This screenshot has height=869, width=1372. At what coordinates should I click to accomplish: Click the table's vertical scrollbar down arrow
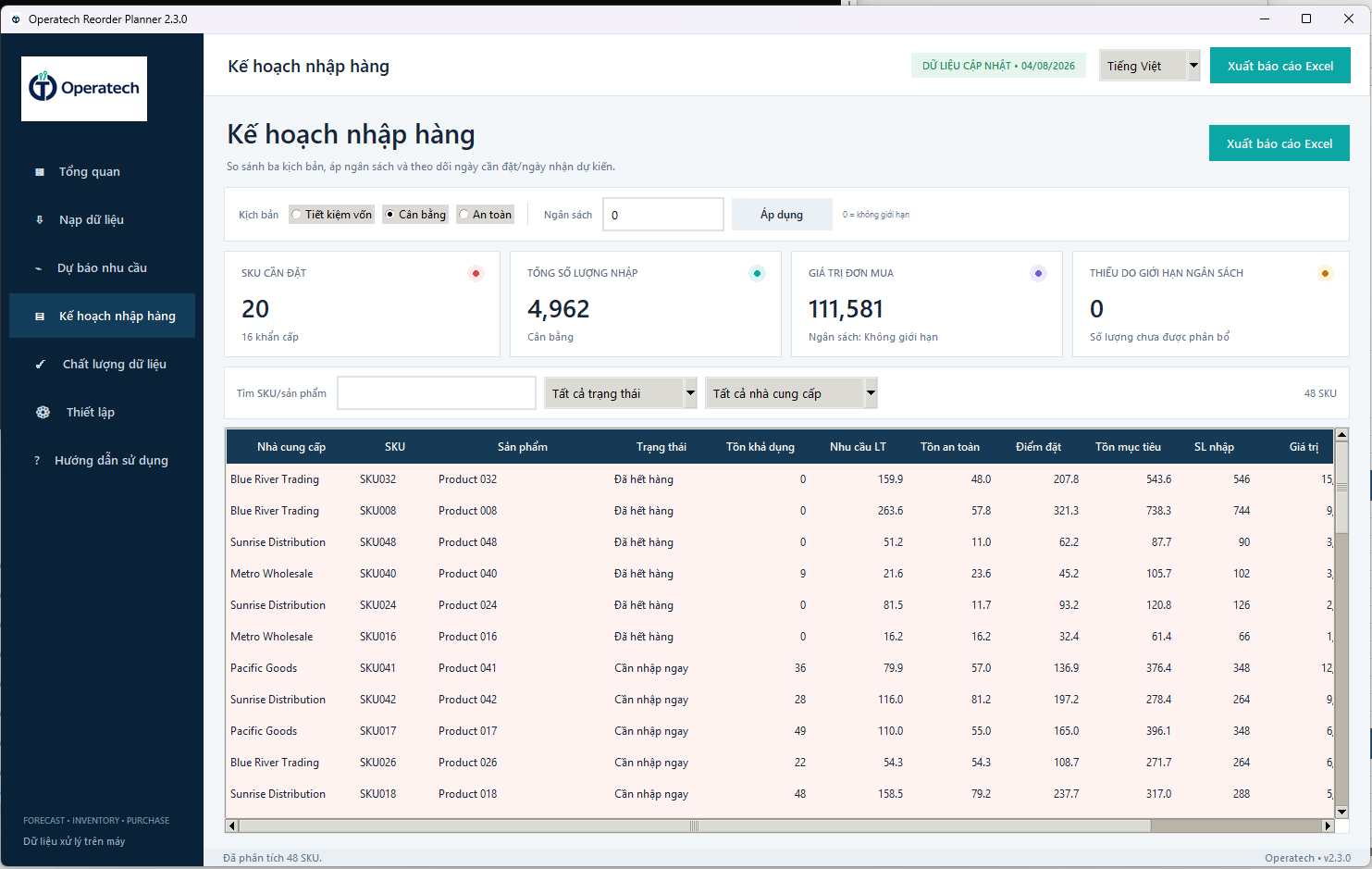[1341, 812]
